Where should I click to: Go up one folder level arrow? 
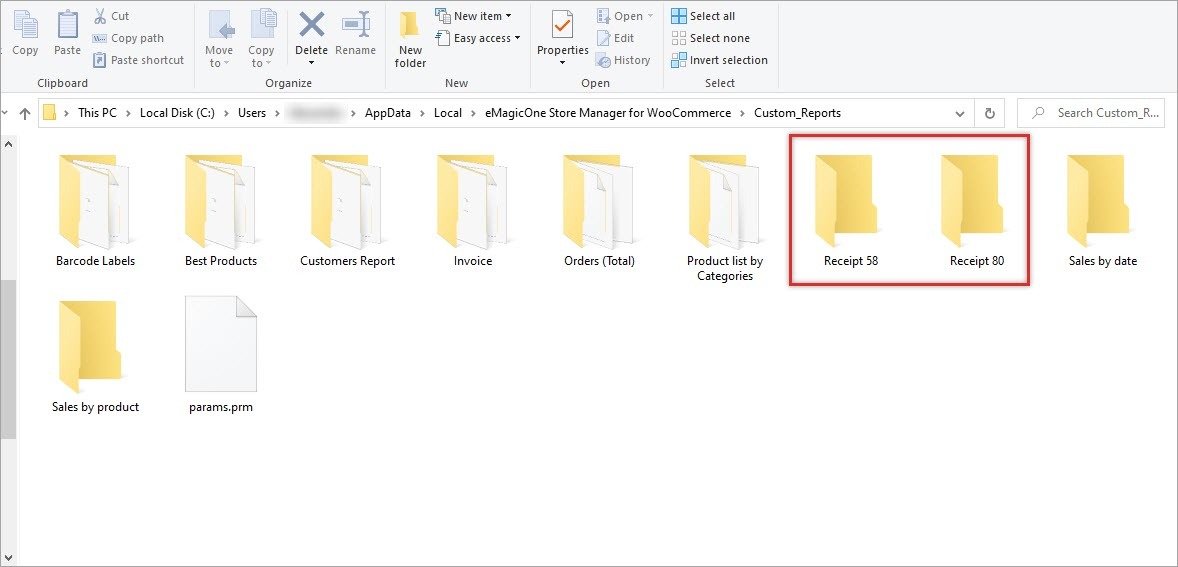(x=23, y=113)
